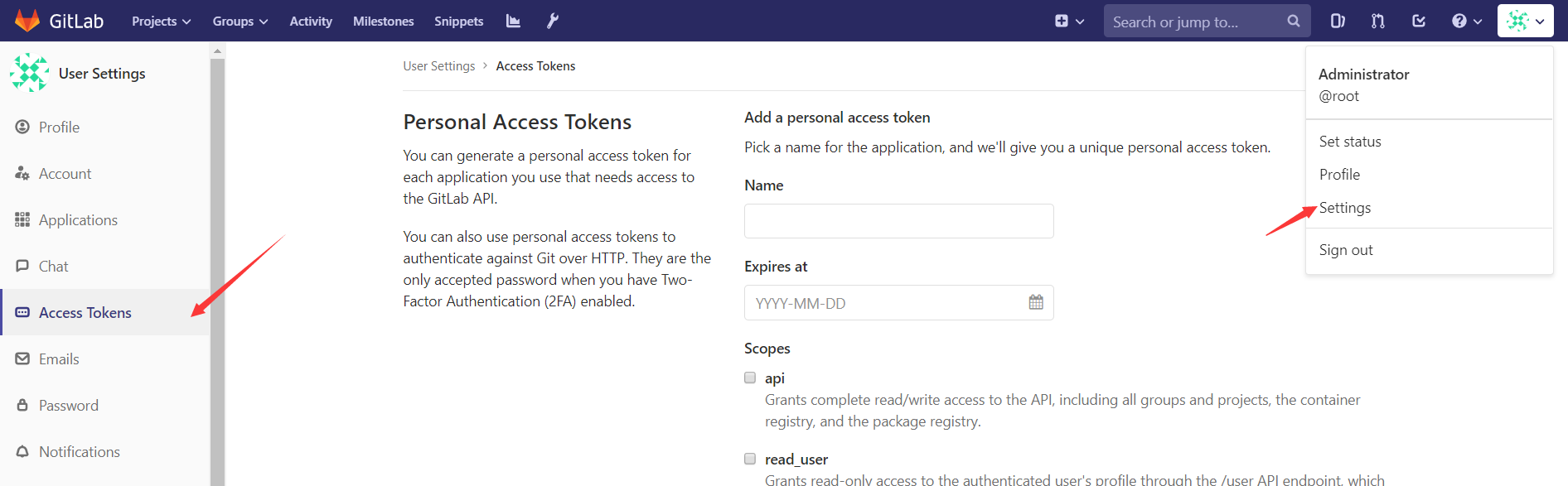Click the search magnifier icon
The image size is (1568, 486).
tap(1293, 22)
